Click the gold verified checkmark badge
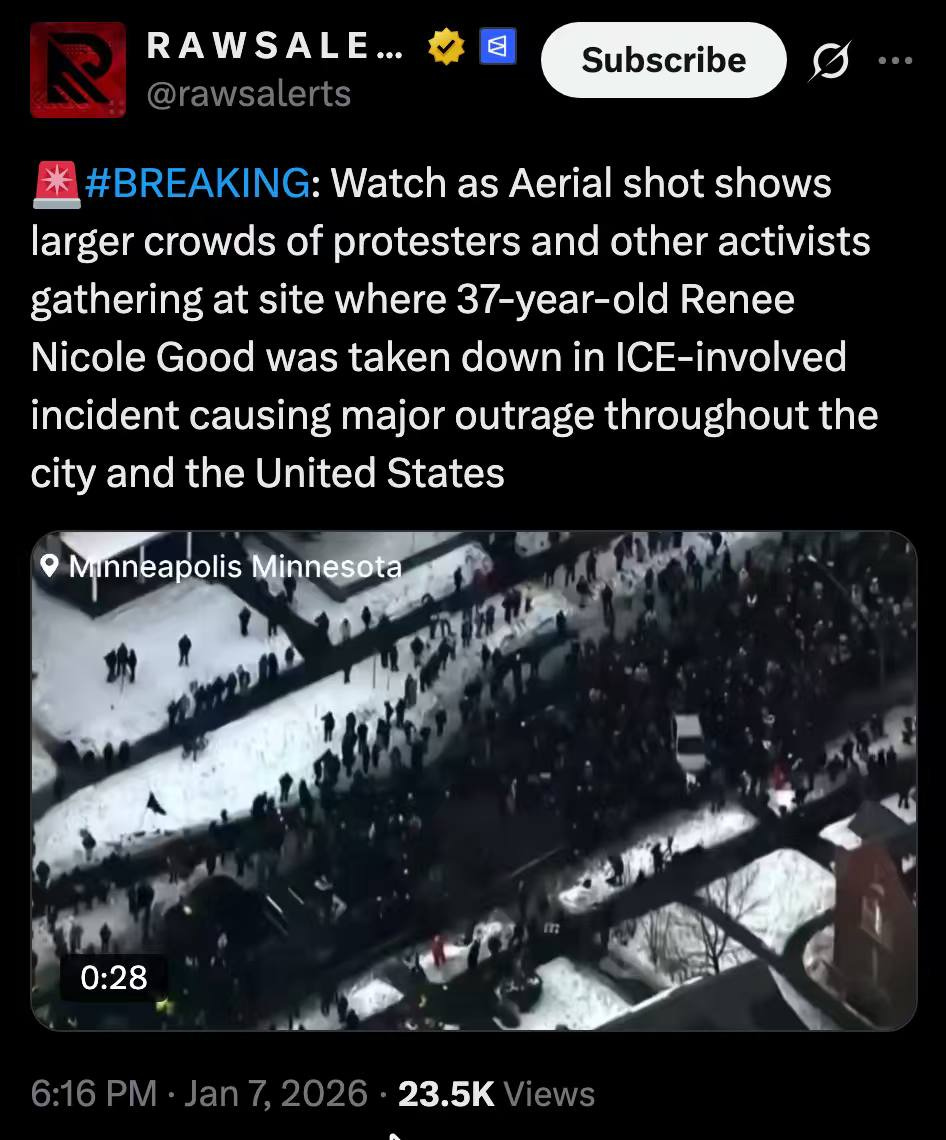This screenshot has width=946, height=1140. tap(446, 47)
